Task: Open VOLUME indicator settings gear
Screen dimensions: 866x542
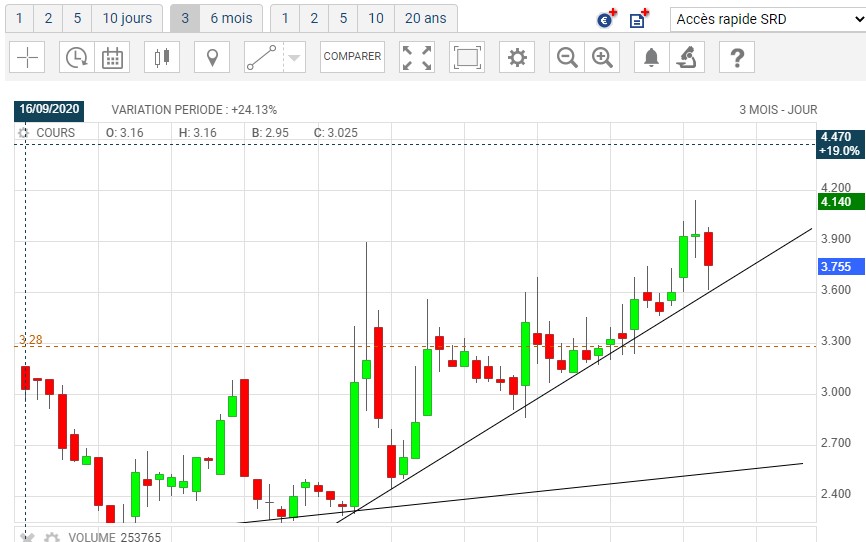Action: point(51,537)
